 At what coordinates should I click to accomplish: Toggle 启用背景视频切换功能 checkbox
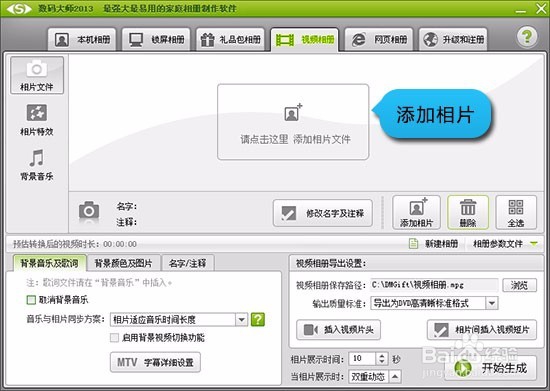pyautogui.click(x=114, y=338)
